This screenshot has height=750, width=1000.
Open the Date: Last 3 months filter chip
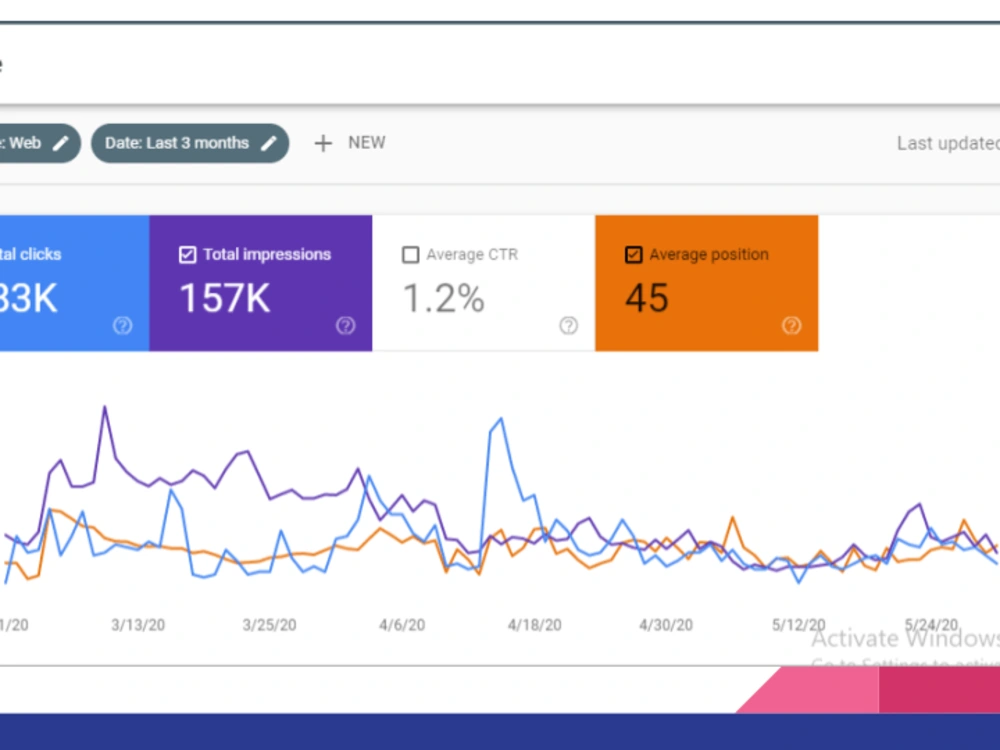tap(190, 143)
